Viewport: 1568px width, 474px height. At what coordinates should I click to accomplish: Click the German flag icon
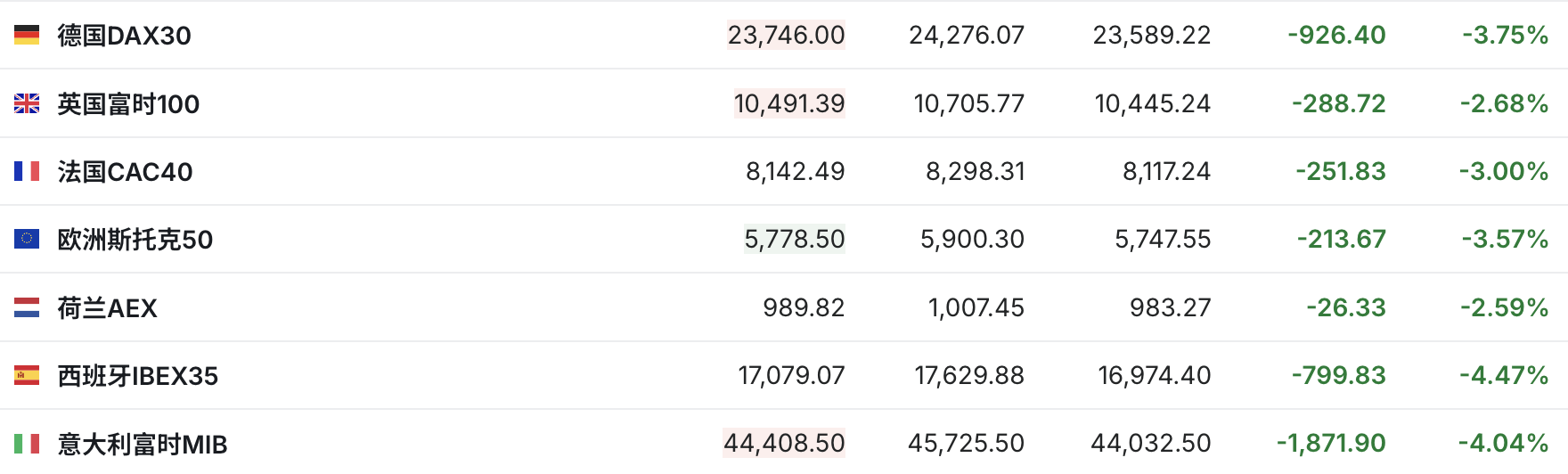coord(27,35)
